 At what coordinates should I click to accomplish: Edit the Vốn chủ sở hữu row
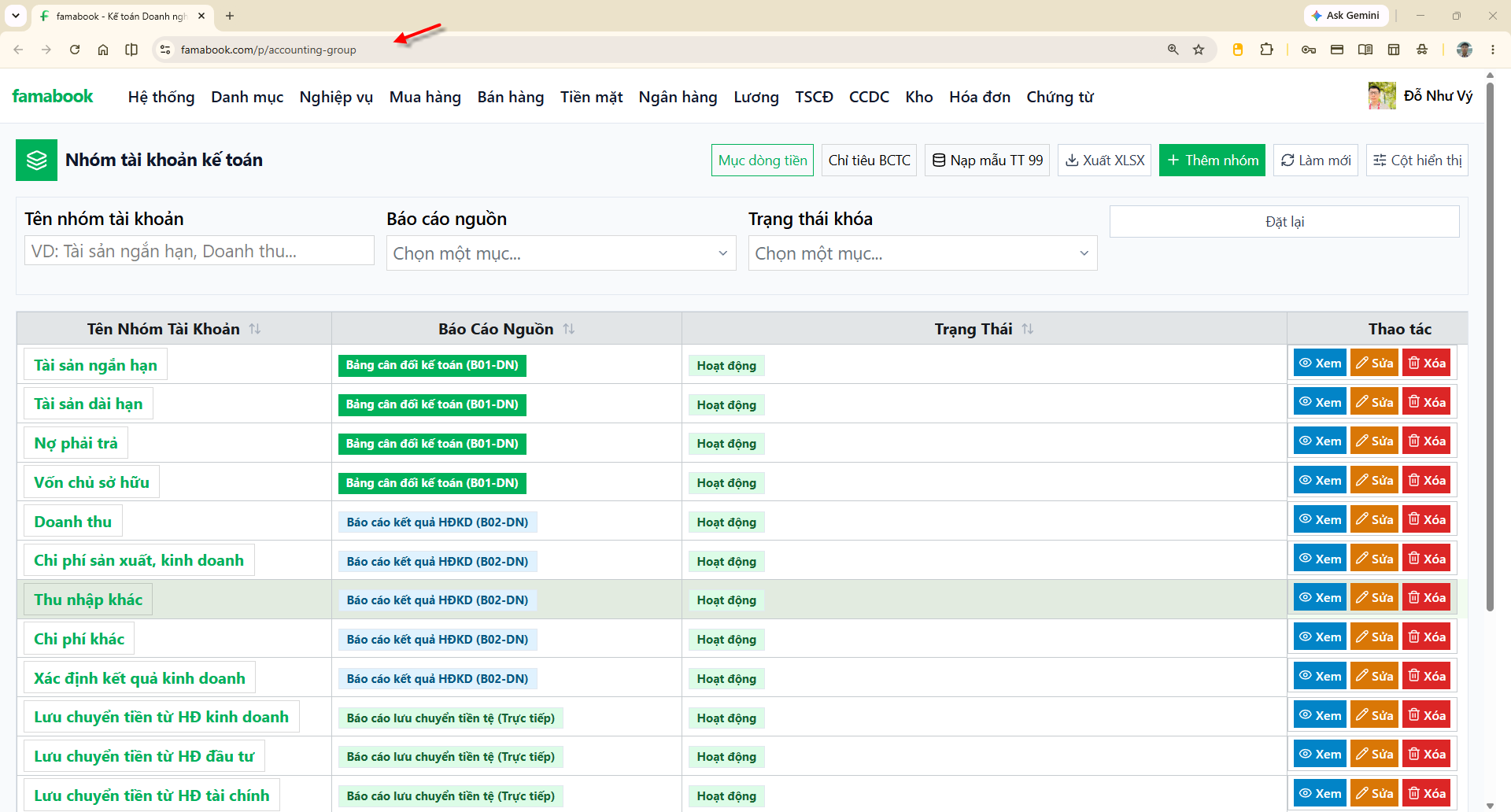click(1374, 480)
